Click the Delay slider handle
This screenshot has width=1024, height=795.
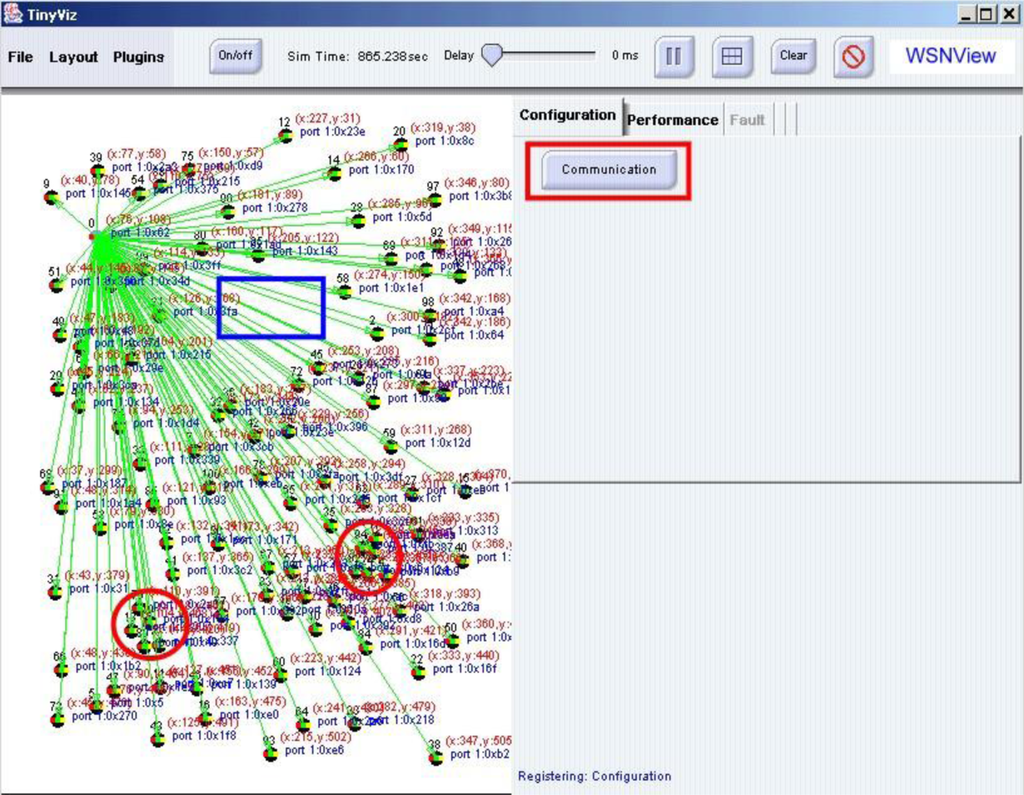point(491,55)
